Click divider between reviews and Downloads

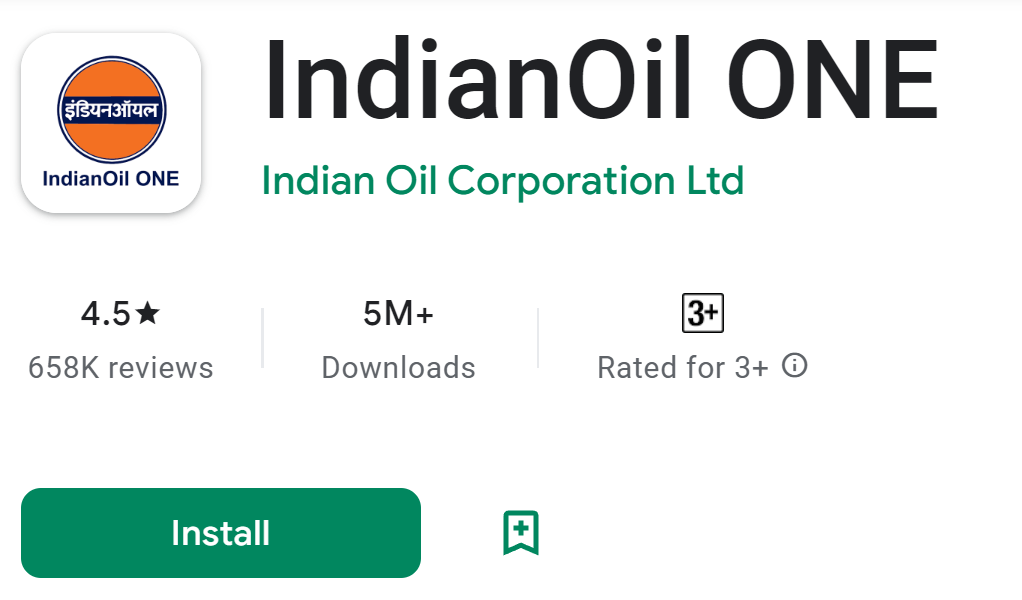[263, 338]
